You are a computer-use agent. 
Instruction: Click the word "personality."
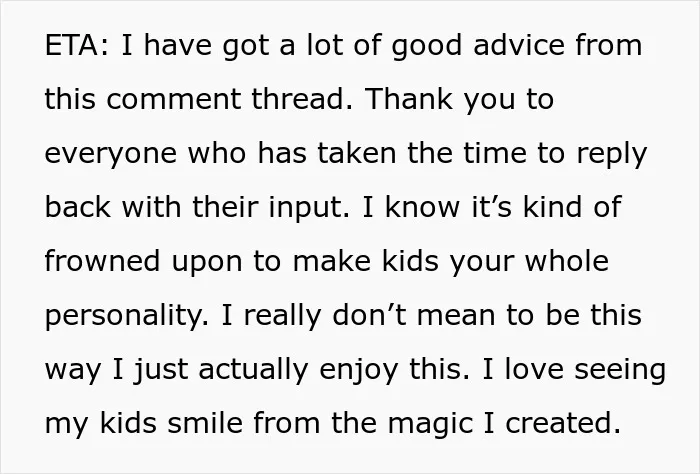(127, 317)
